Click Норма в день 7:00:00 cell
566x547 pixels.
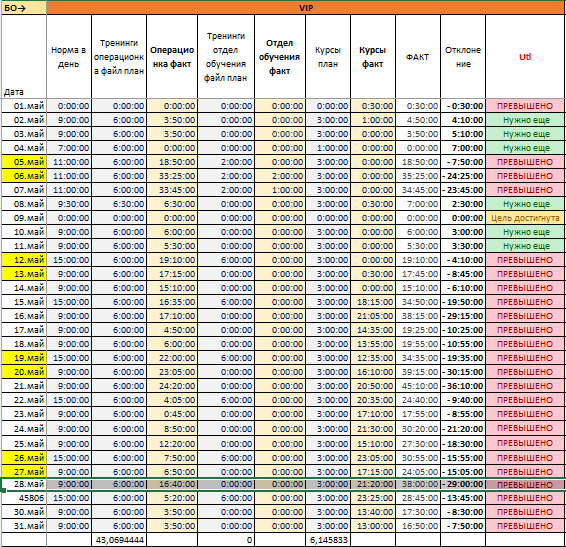pos(69,148)
